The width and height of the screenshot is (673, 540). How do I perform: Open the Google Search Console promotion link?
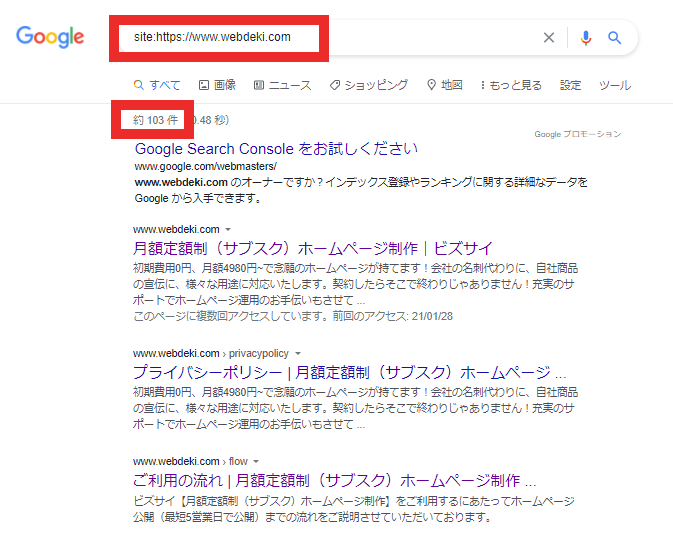(276, 149)
